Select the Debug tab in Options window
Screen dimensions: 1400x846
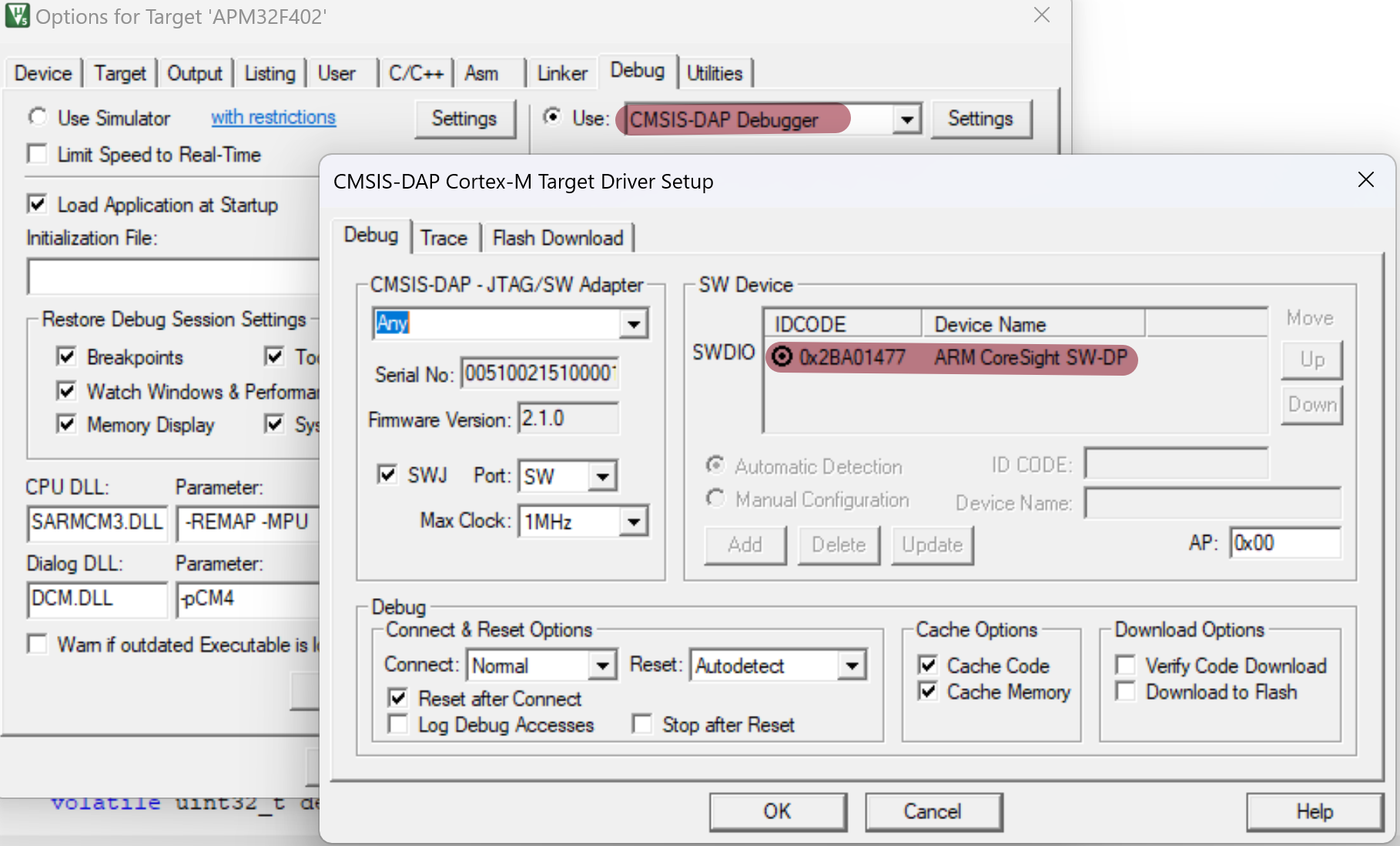pyautogui.click(x=638, y=70)
